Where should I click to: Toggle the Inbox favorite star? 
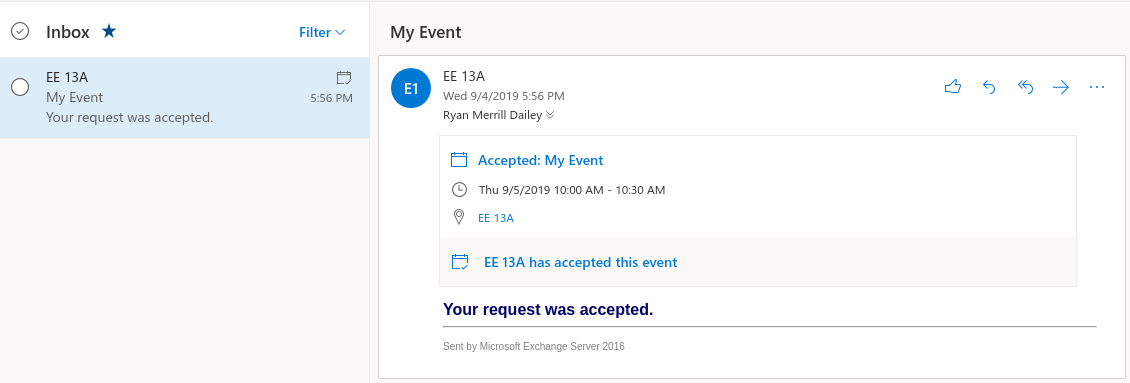click(x=109, y=31)
